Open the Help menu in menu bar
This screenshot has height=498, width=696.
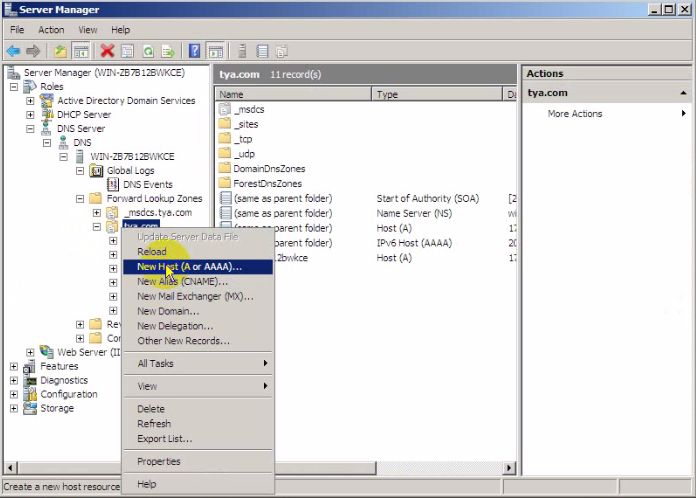point(120,30)
